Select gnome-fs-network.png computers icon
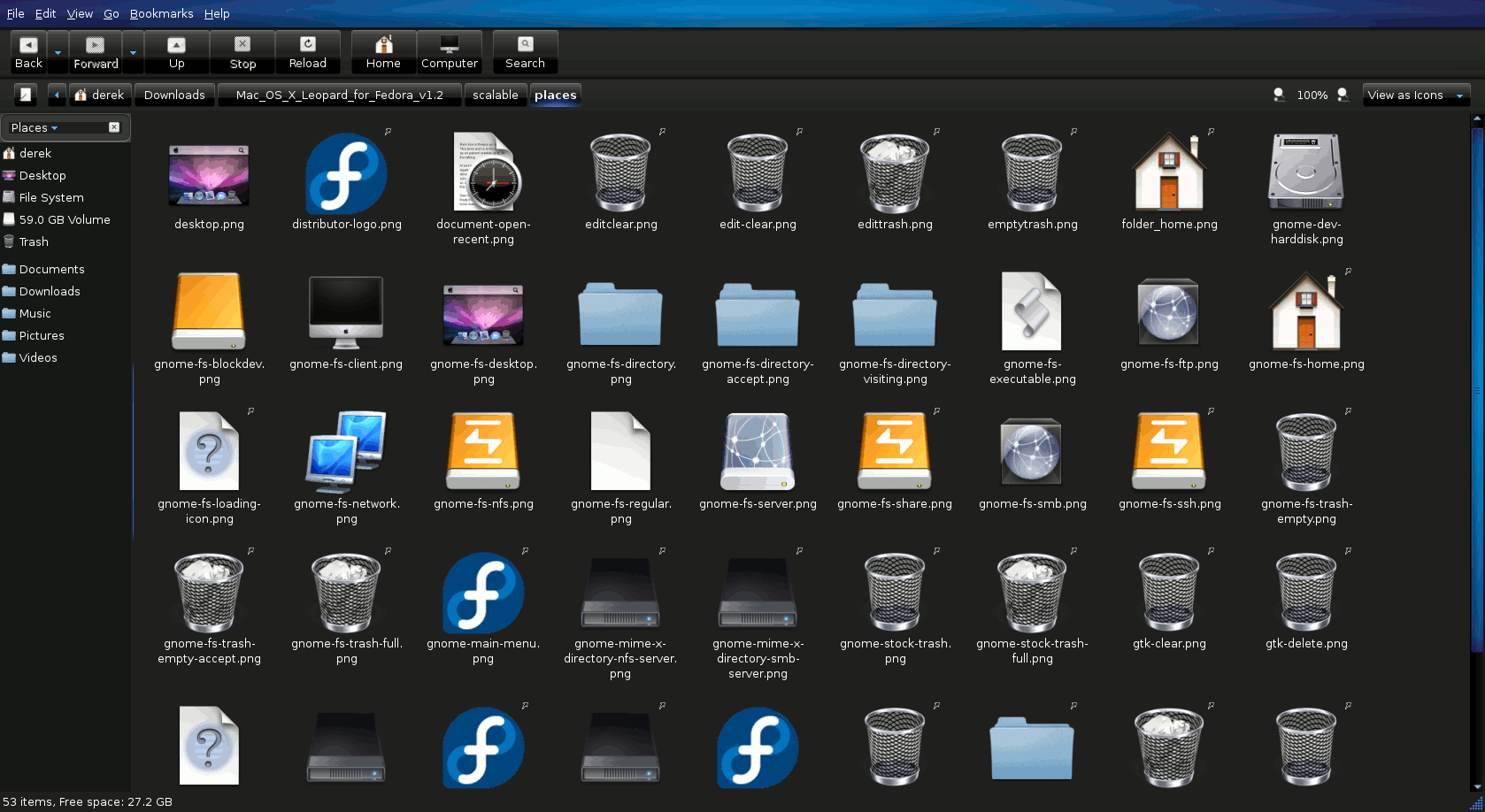This screenshot has width=1485, height=812. pos(346,451)
